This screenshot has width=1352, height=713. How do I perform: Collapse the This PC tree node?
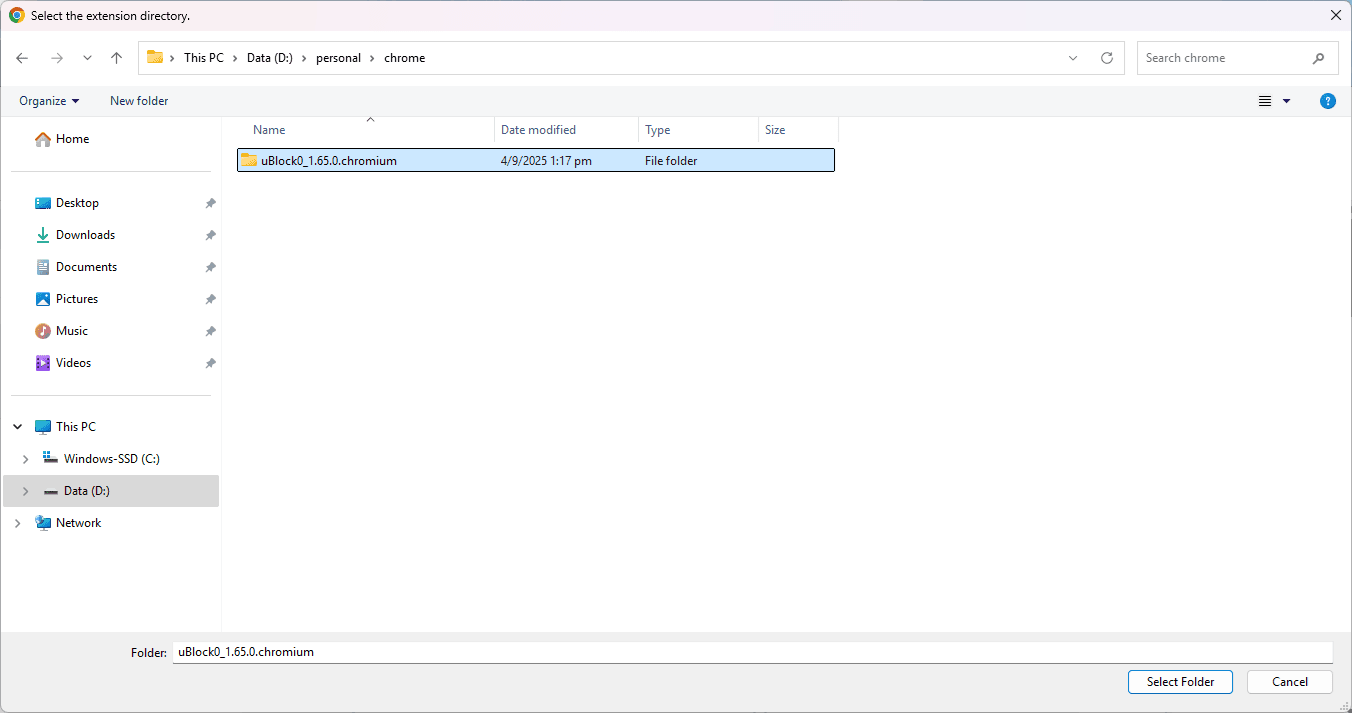coord(17,427)
